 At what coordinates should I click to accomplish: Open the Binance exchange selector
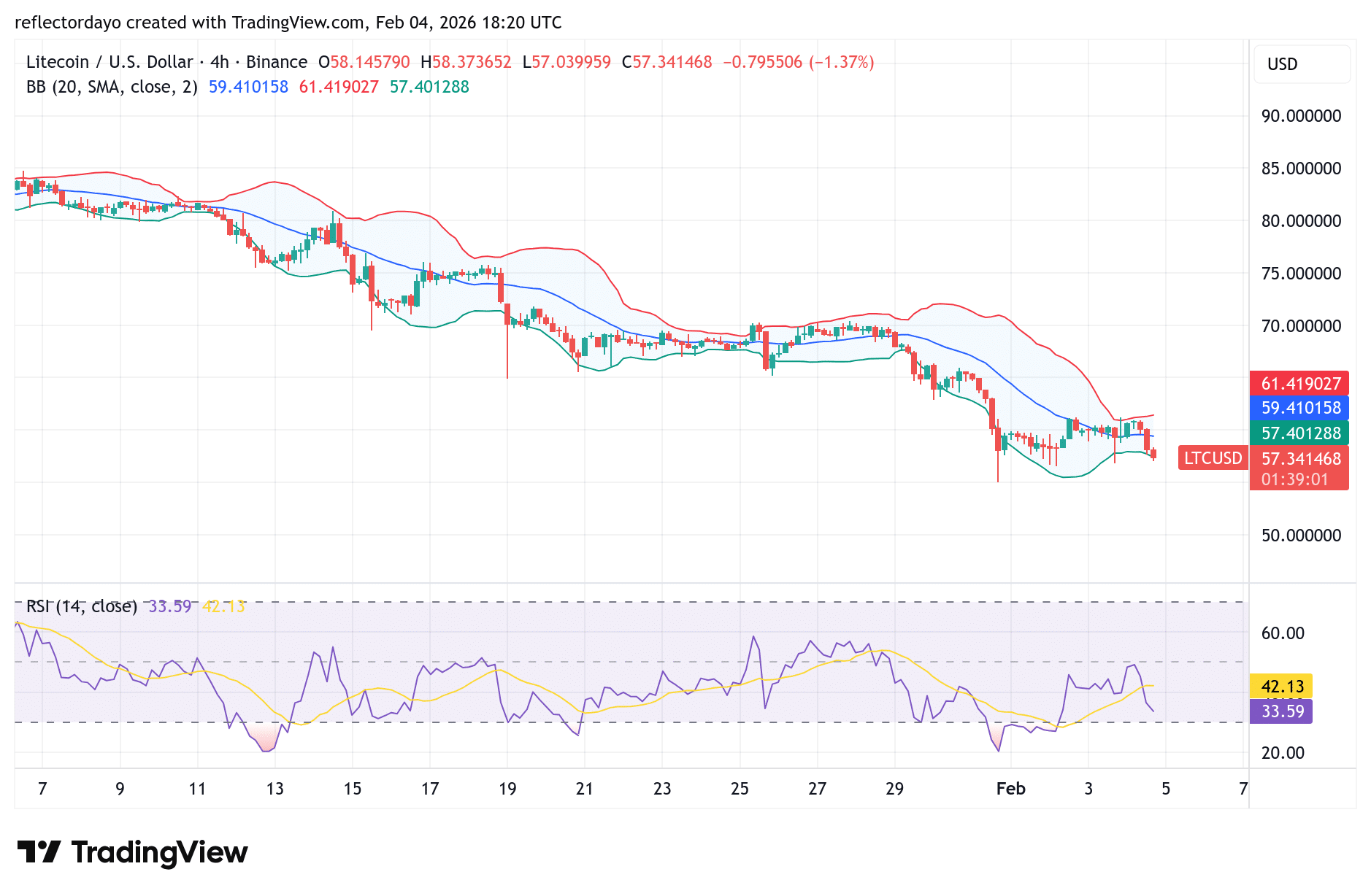275,62
